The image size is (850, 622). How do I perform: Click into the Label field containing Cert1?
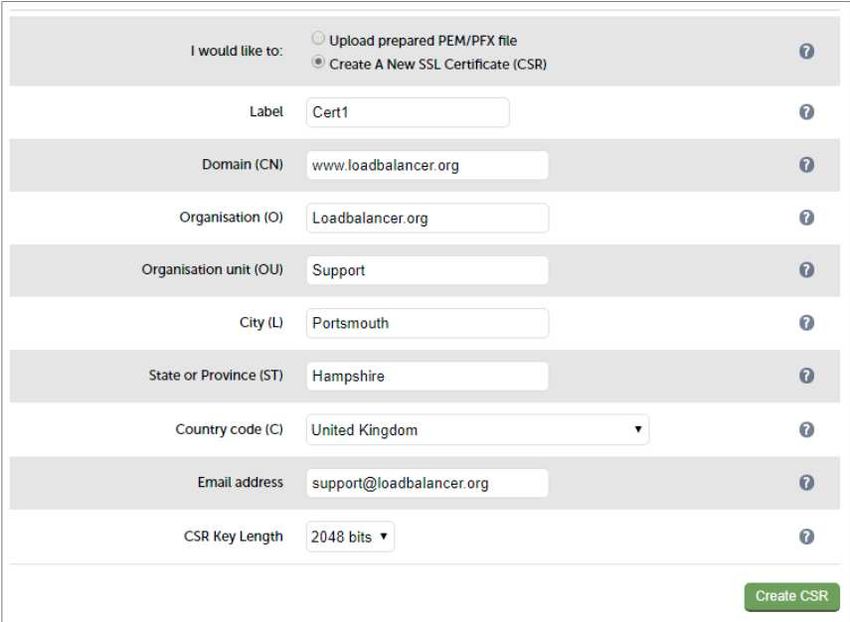[x=408, y=112]
